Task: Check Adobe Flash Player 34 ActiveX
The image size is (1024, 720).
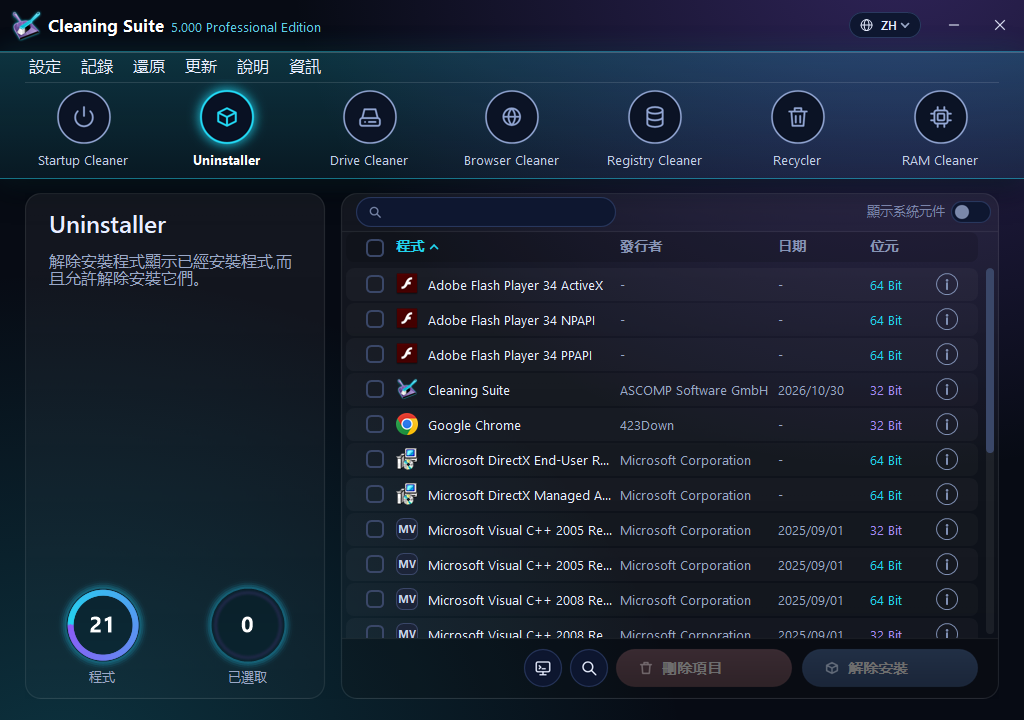Action: [375, 284]
